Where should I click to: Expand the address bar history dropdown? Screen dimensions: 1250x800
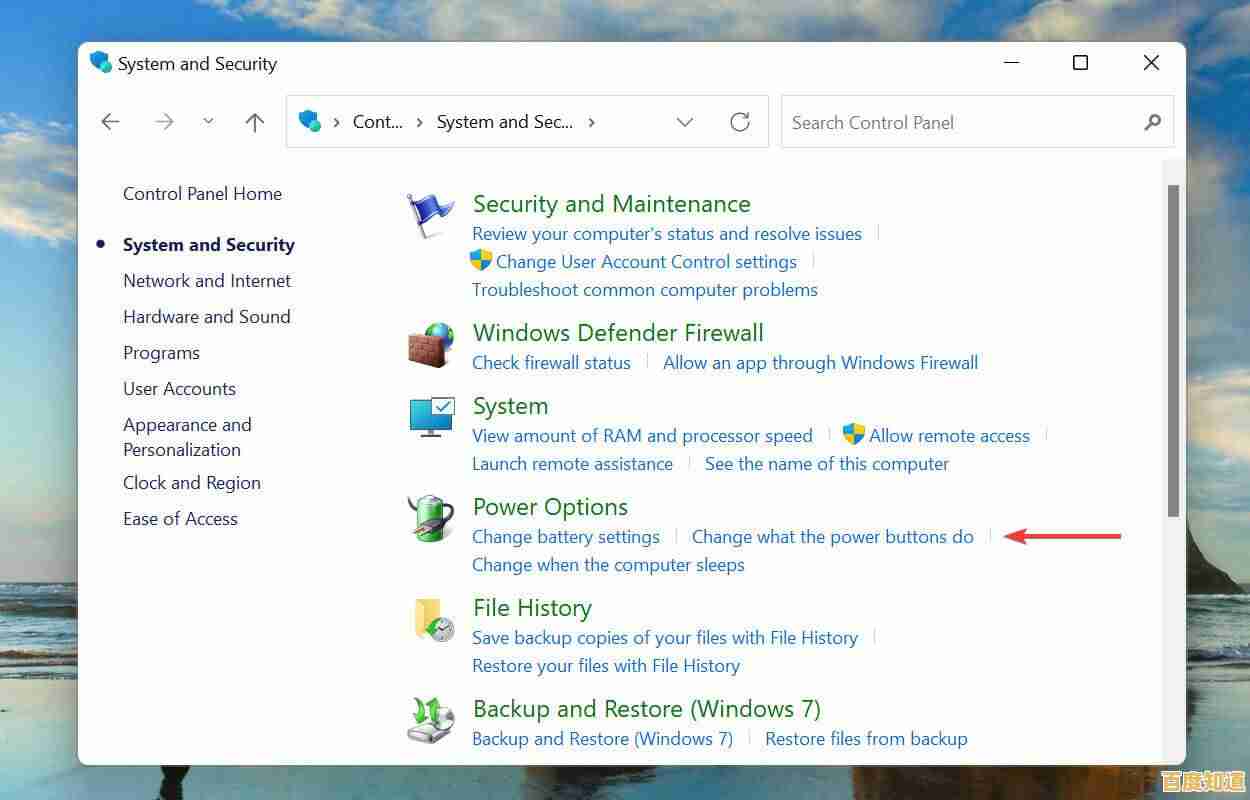tap(685, 121)
